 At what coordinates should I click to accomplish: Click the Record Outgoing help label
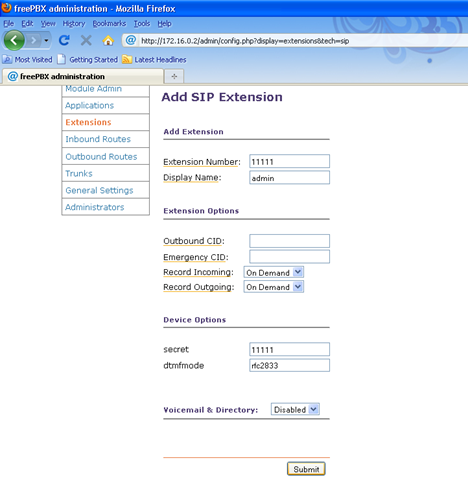coord(199,287)
